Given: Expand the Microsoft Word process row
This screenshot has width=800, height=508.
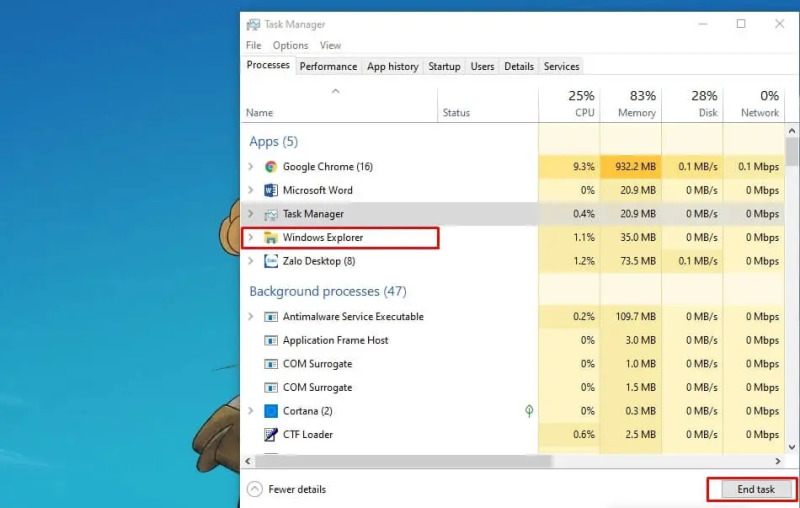Looking at the screenshot, I should point(251,190).
